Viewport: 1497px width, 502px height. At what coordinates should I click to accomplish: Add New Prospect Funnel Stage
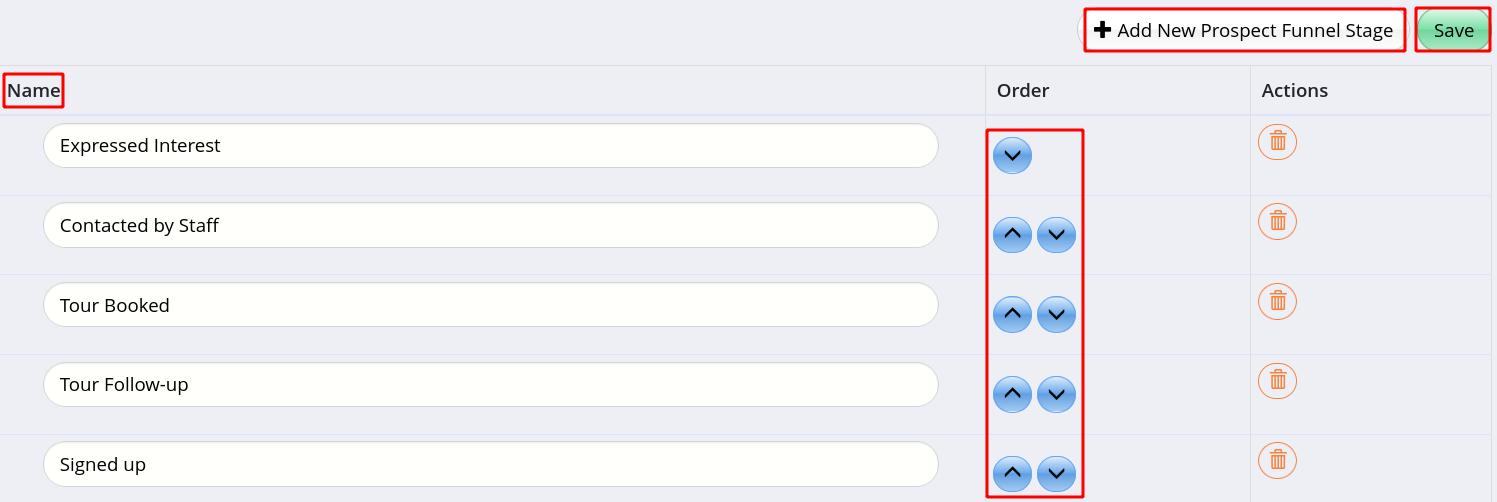click(1244, 31)
